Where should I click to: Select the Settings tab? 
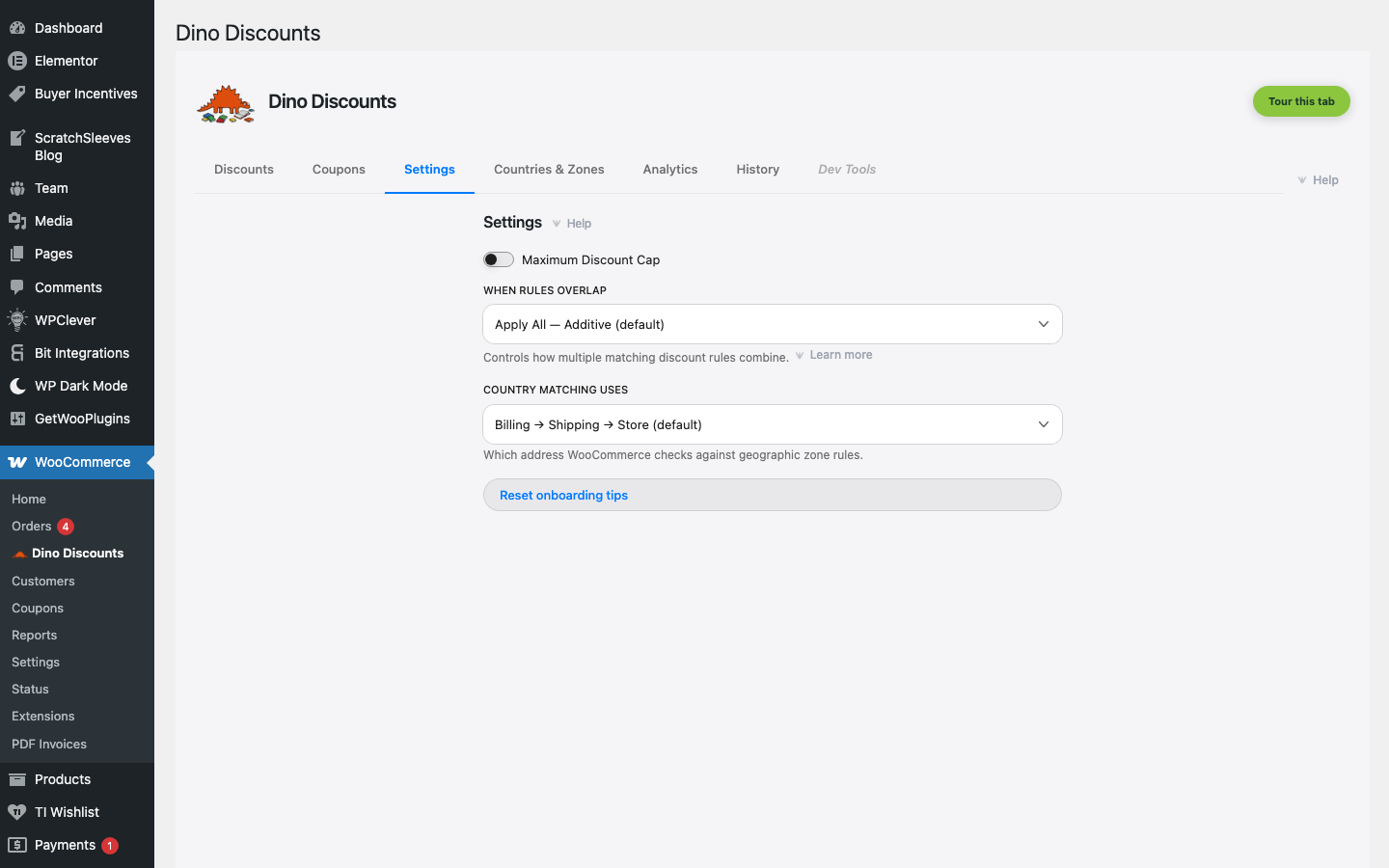click(x=429, y=169)
